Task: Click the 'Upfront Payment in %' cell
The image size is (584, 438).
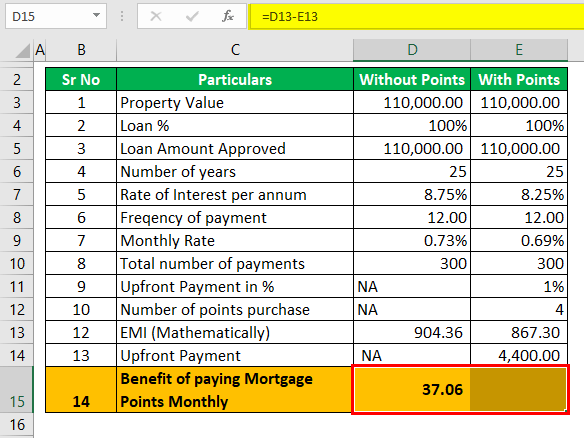Action: click(235, 286)
